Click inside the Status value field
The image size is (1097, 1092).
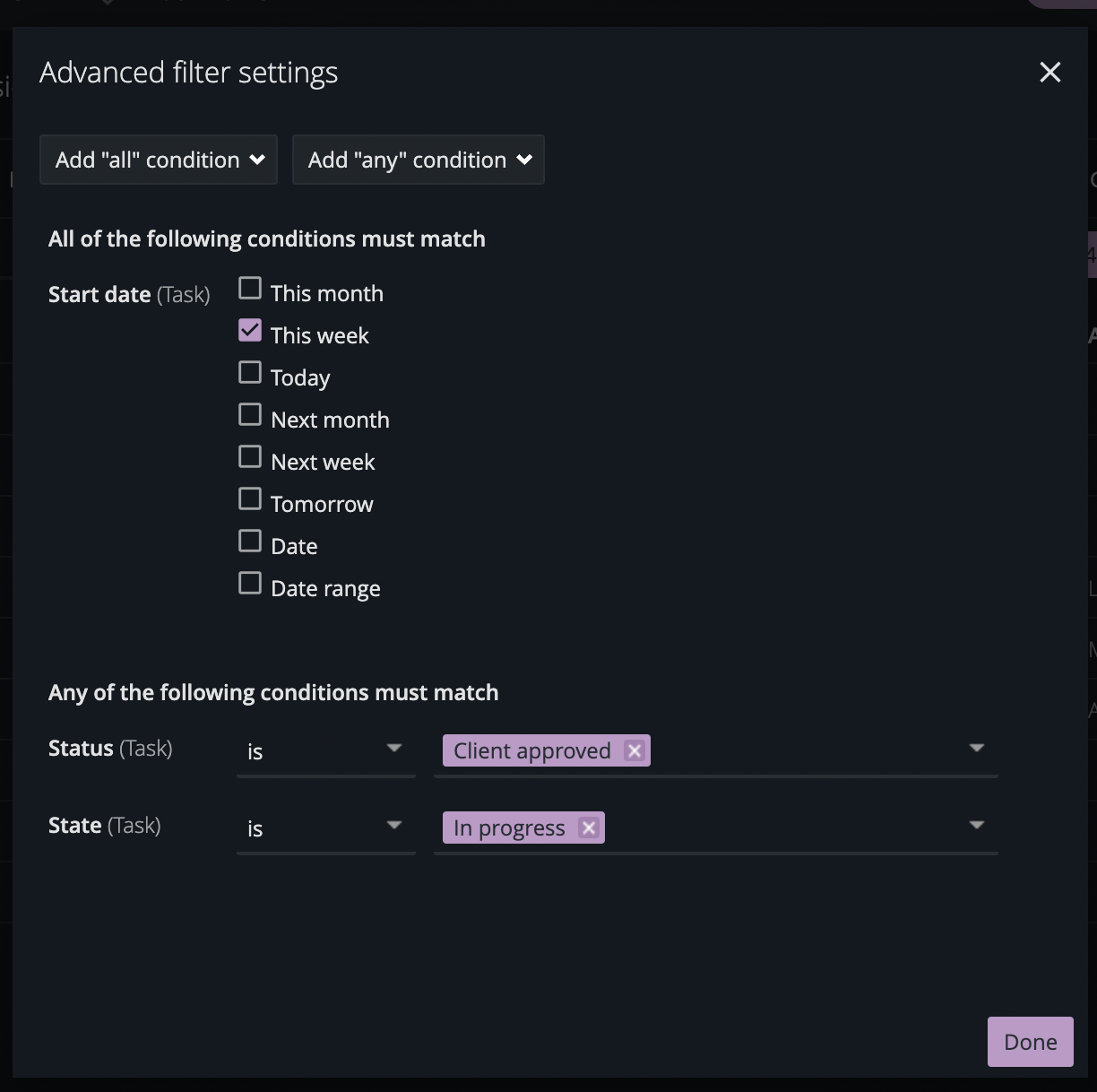[x=807, y=751]
